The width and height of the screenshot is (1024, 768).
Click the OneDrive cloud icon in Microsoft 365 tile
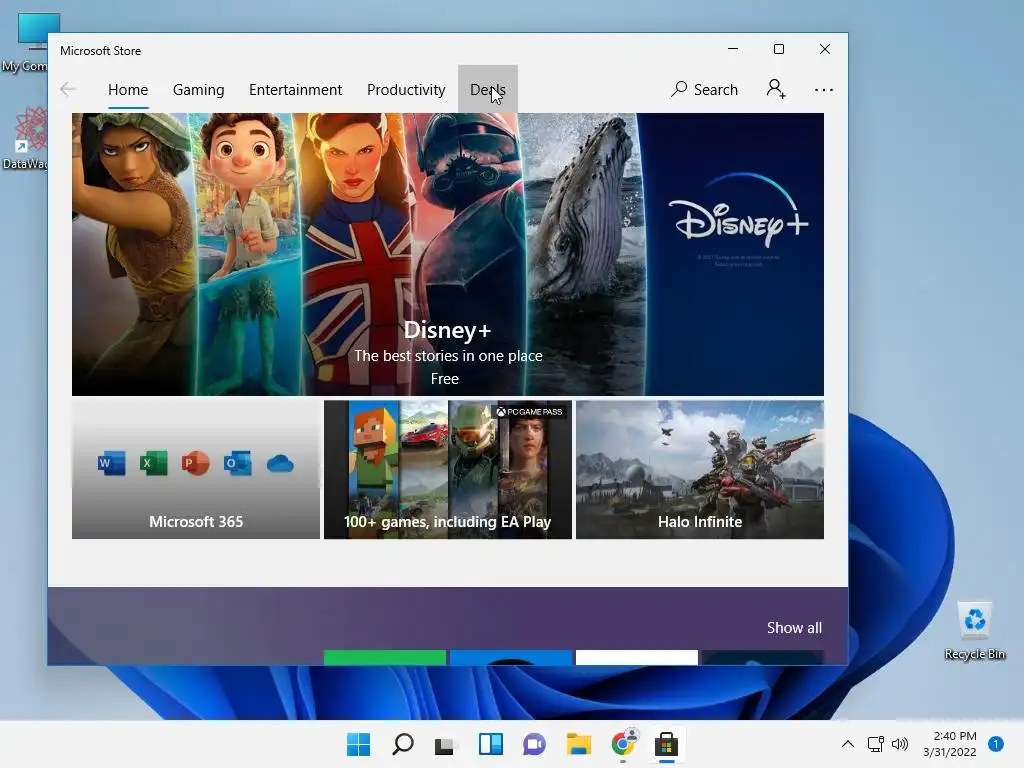[280, 464]
